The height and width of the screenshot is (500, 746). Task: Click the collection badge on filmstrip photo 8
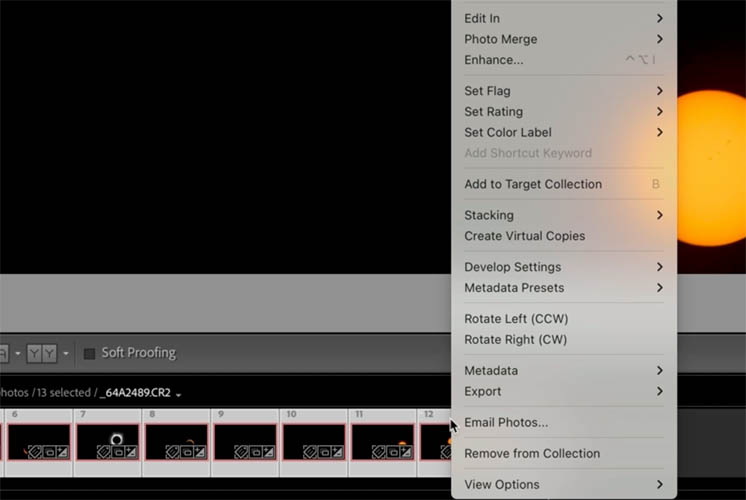coord(187,451)
